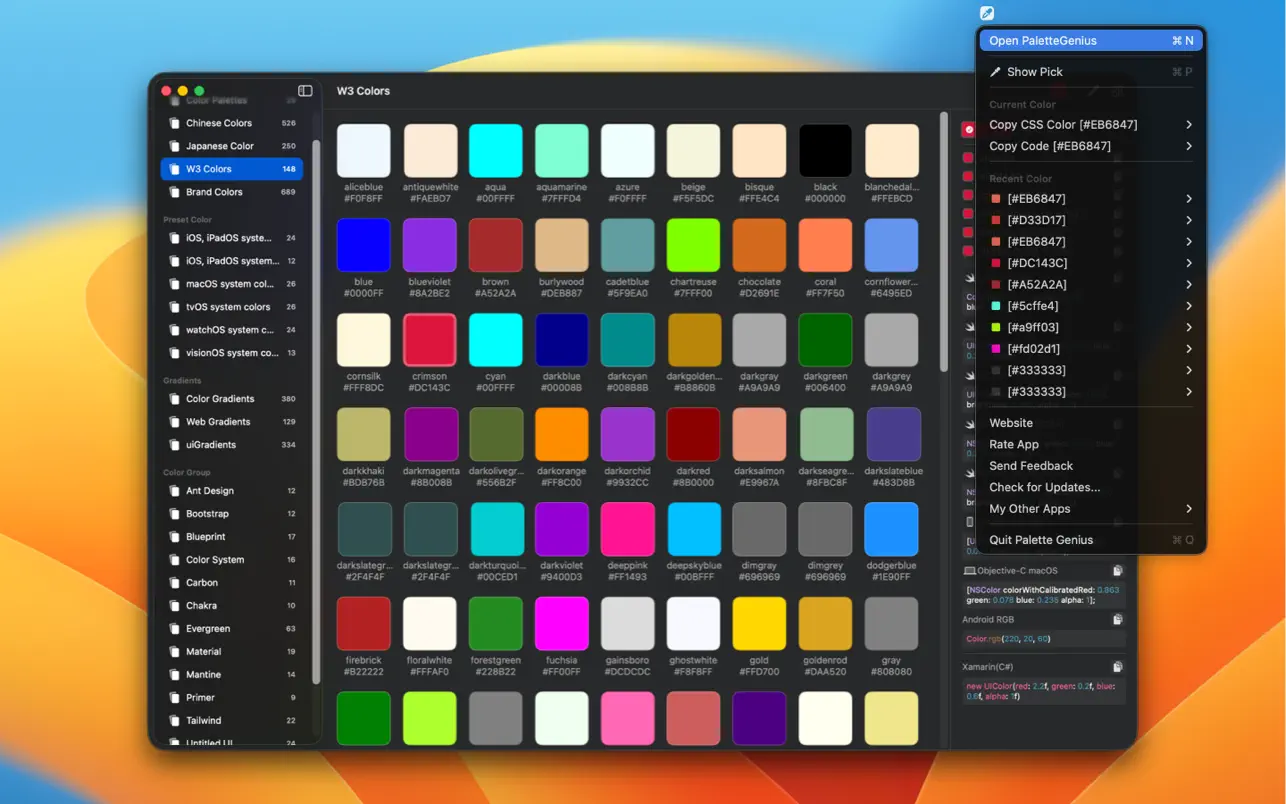Select the crimson color swatch

(429, 340)
